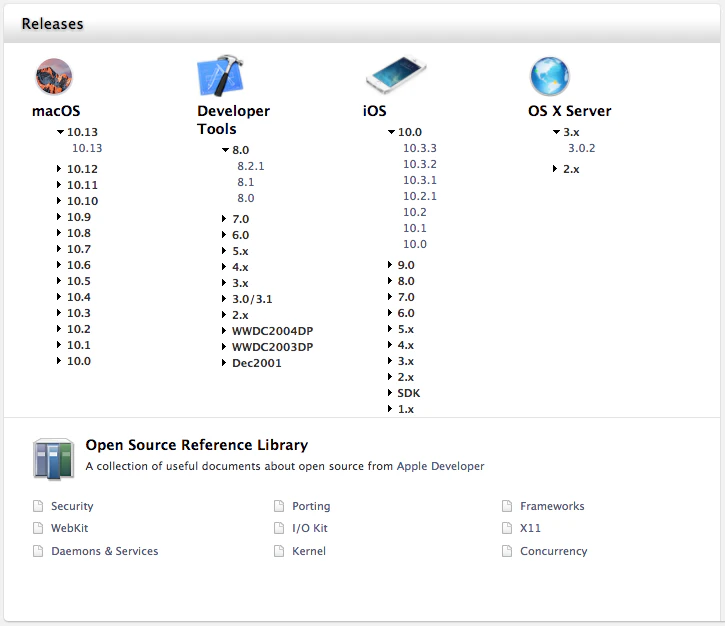Open the iOS 10.3.2 release link

(420, 164)
